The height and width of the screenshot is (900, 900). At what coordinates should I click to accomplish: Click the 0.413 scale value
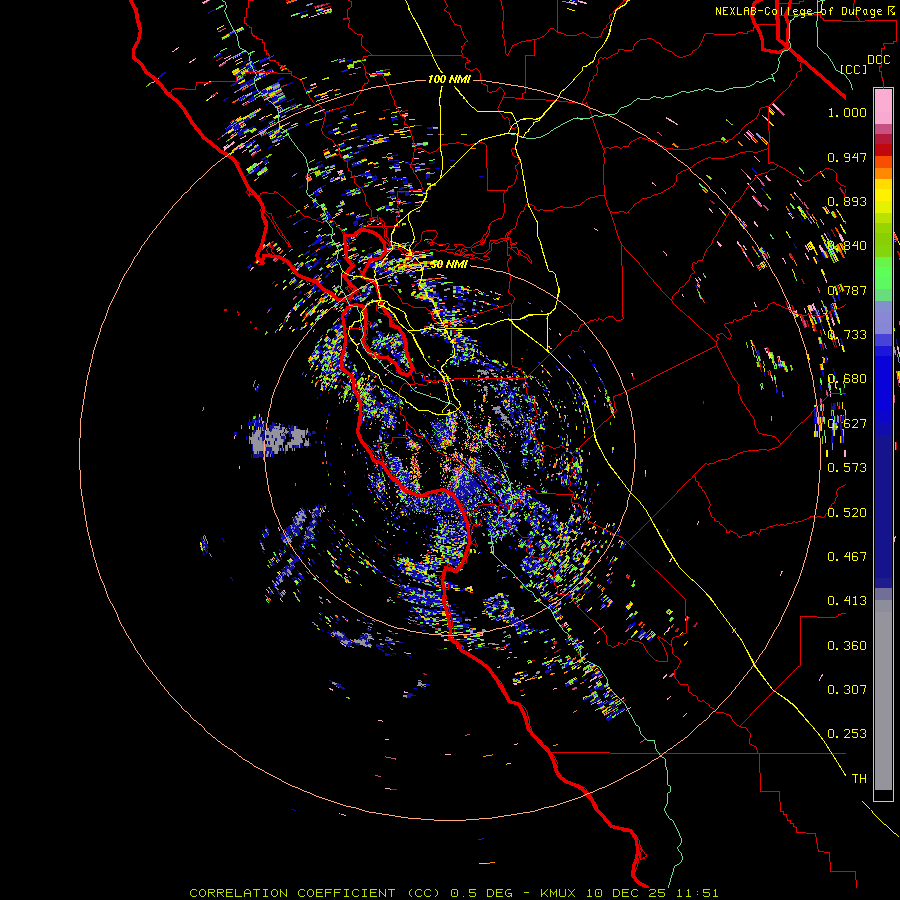tap(847, 601)
